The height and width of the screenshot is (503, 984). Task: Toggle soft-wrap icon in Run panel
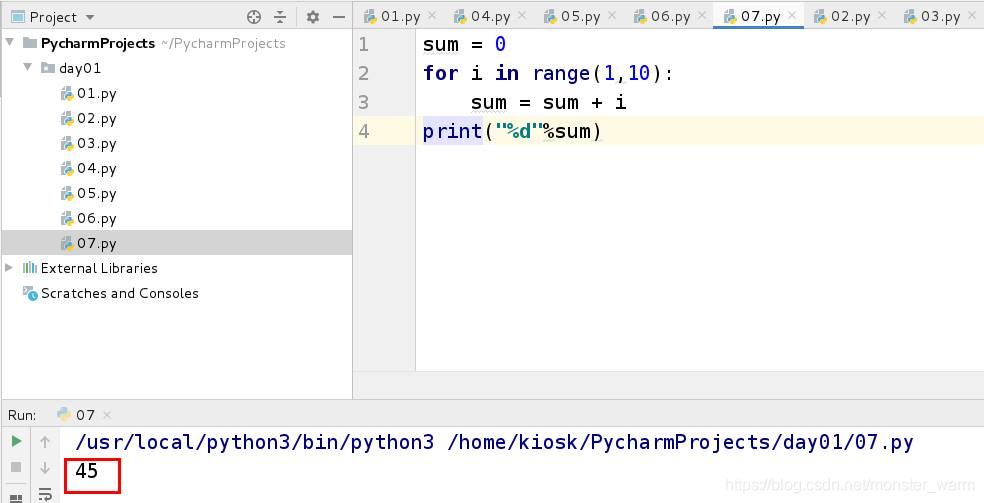point(45,494)
